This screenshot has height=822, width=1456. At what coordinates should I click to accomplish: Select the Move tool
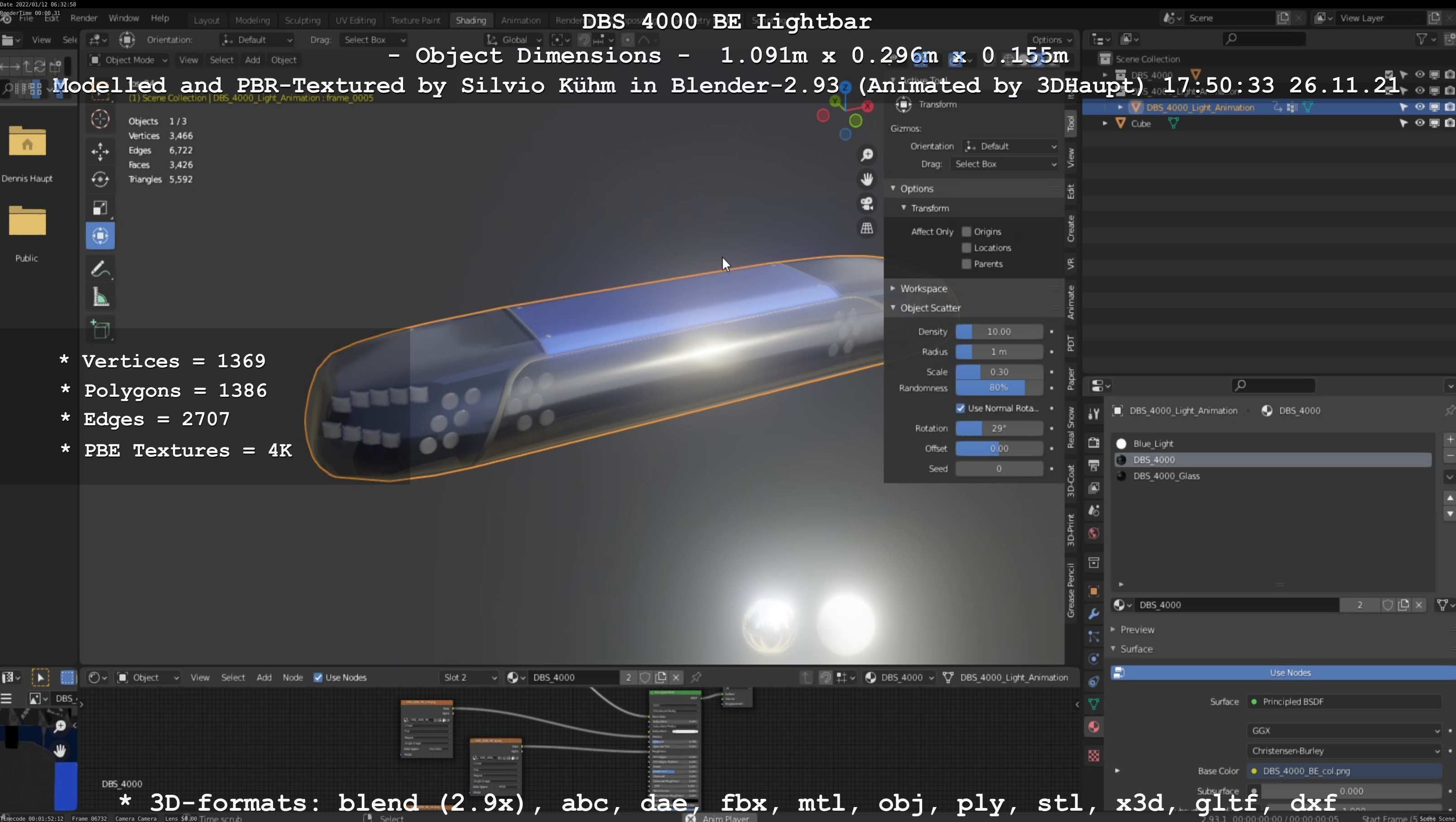click(x=100, y=151)
